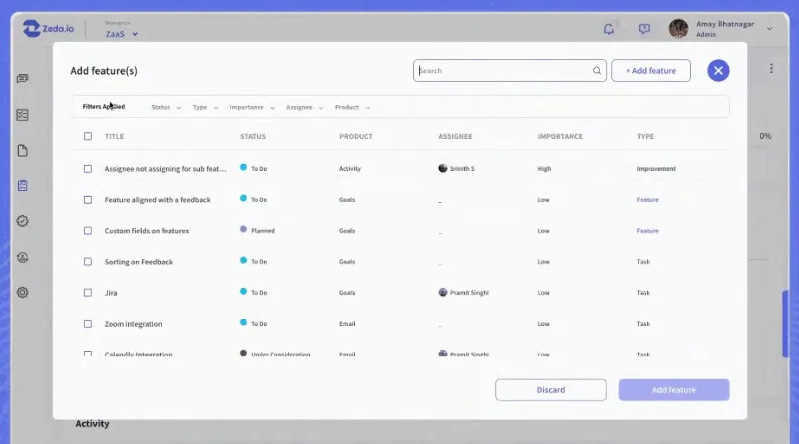The image size is (799, 444).
Task: Click the Planned status dot
Action: pyautogui.click(x=243, y=229)
